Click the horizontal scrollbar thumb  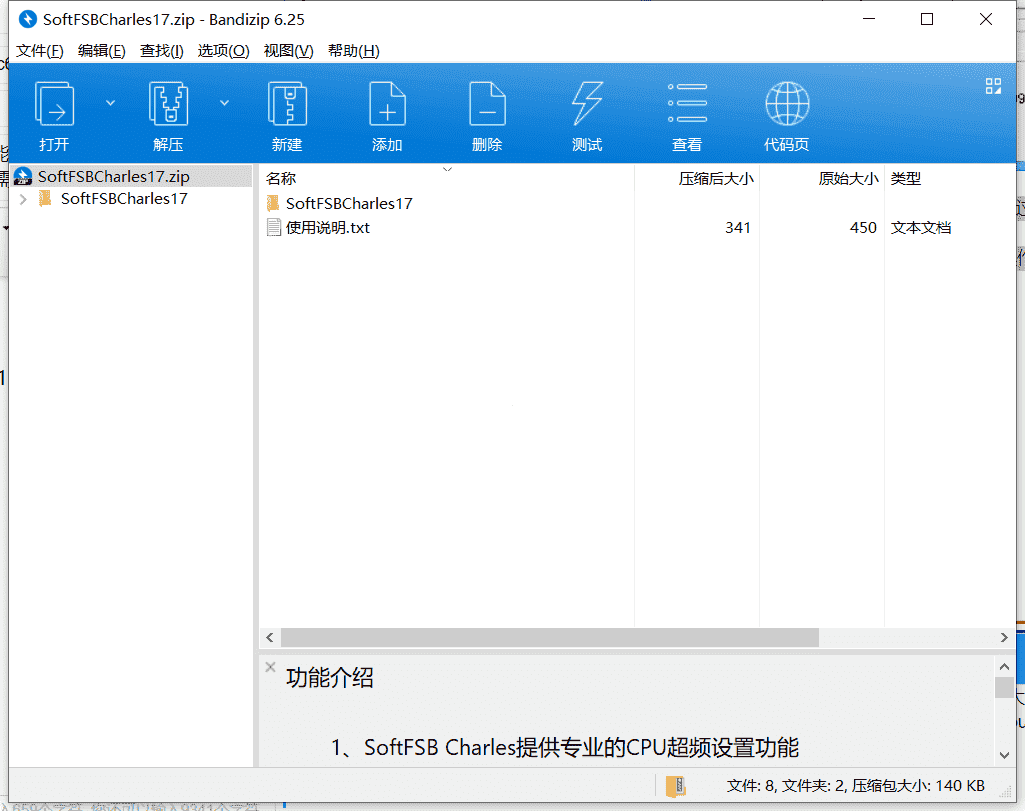pyautogui.click(x=550, y=637)
